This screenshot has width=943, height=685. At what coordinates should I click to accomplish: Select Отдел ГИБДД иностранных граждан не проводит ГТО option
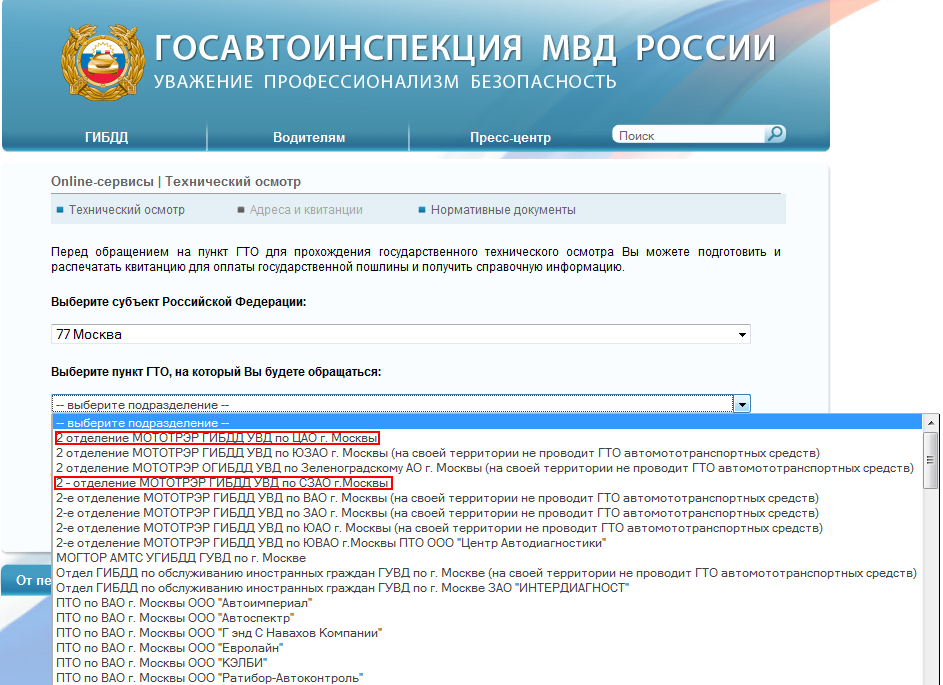[x=487, y=573]
